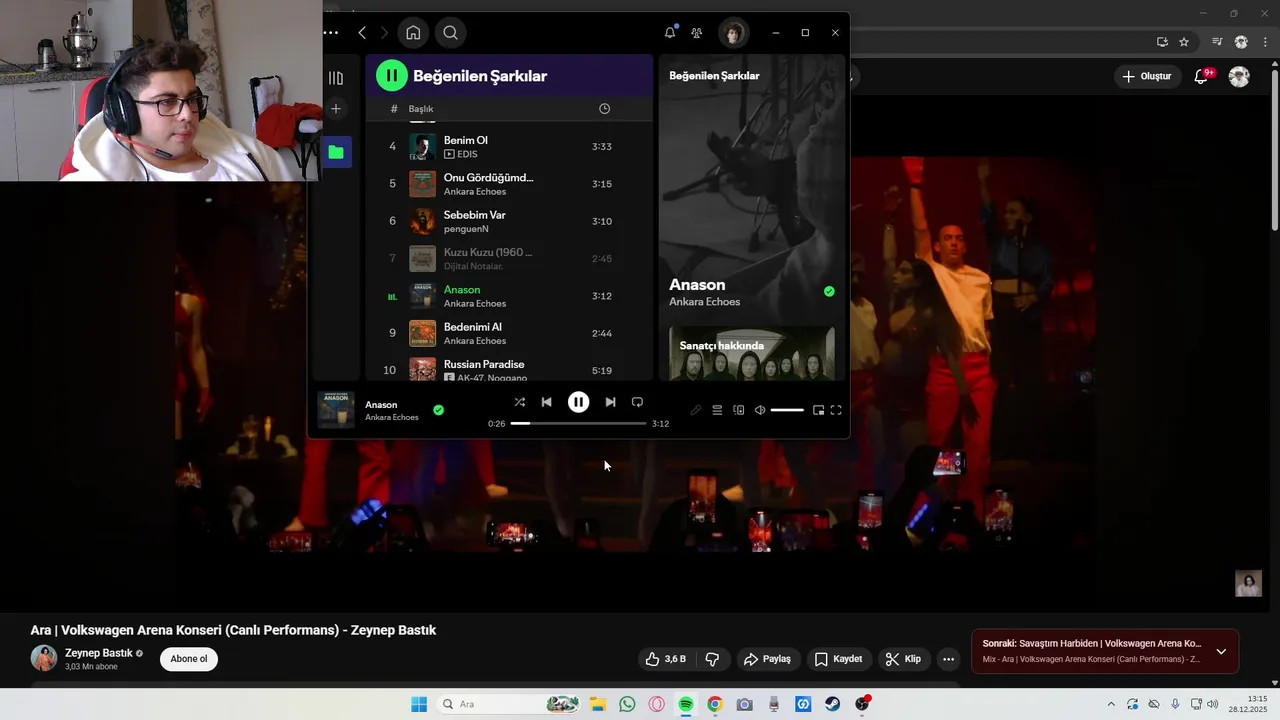Play track Bedenimi Al

coord(509,333)
